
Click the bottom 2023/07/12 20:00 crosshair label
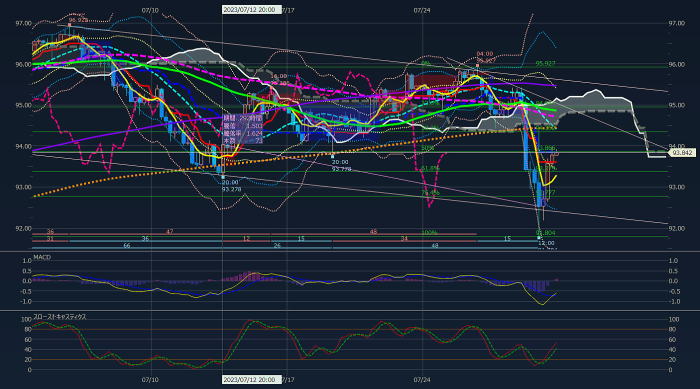[251, 380]
